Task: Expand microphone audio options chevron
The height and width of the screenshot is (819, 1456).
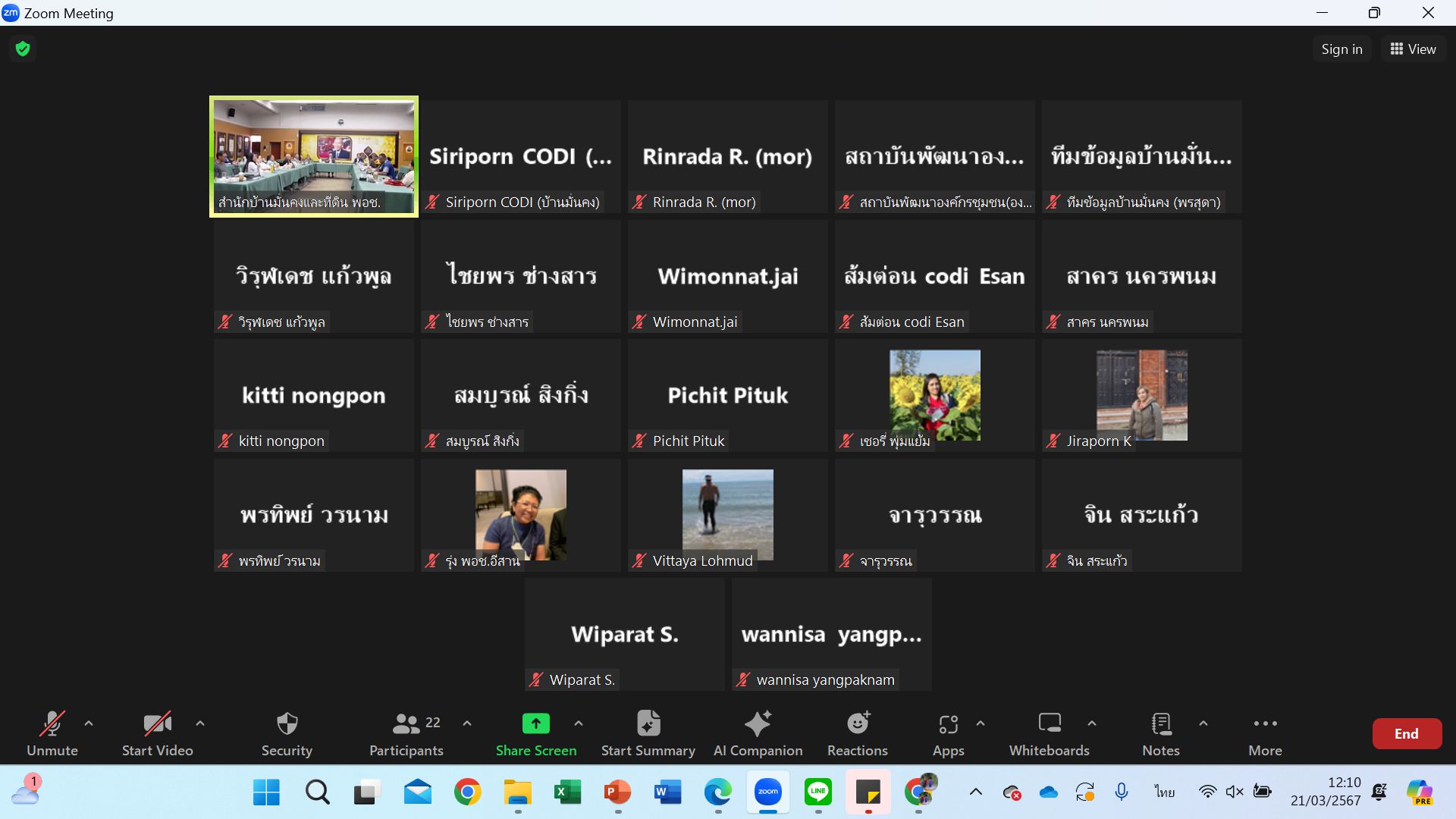Action: [88, 723]
